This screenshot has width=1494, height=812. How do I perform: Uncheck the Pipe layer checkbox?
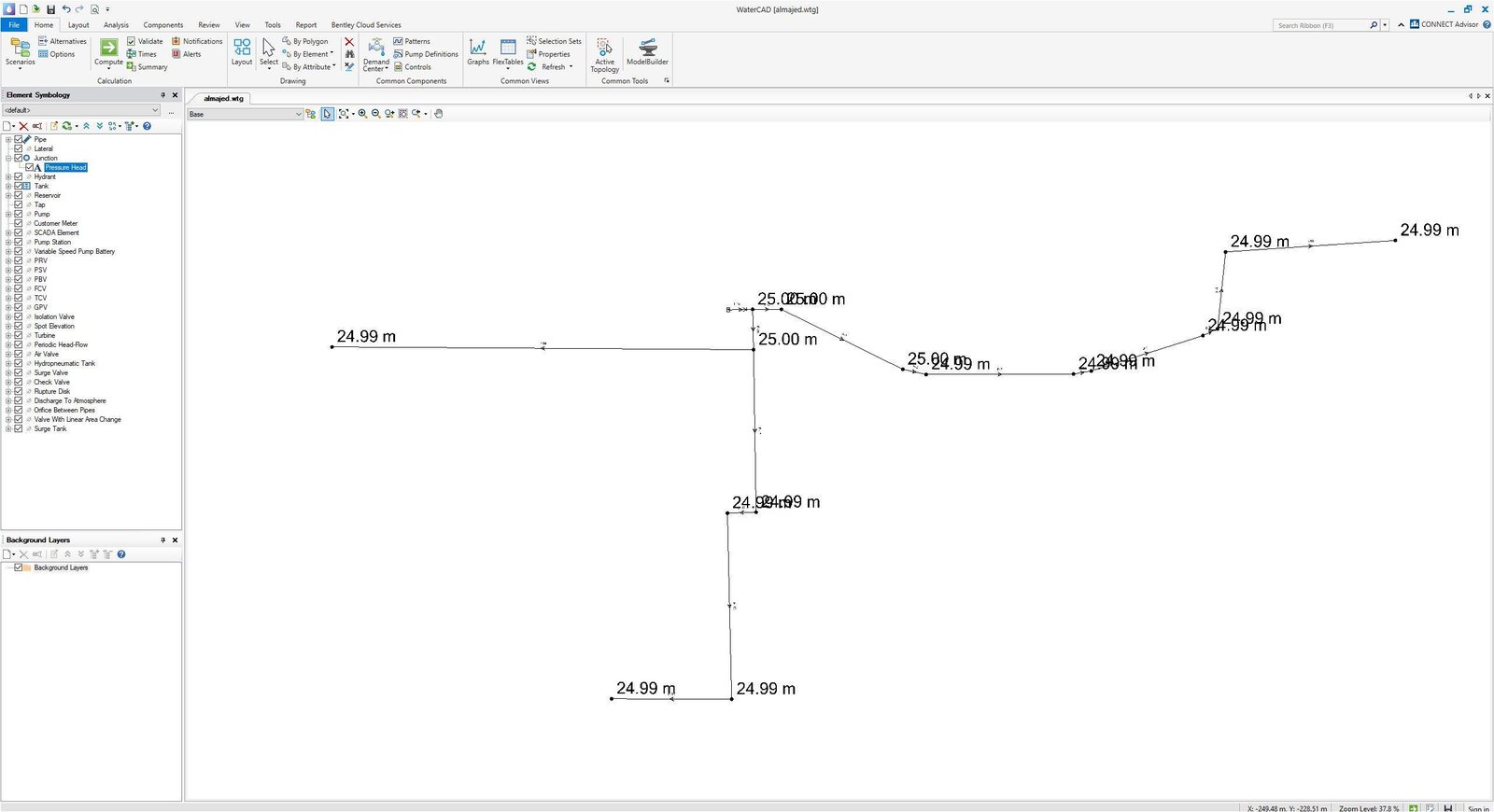pyautogui.click(x=18, y=139)
